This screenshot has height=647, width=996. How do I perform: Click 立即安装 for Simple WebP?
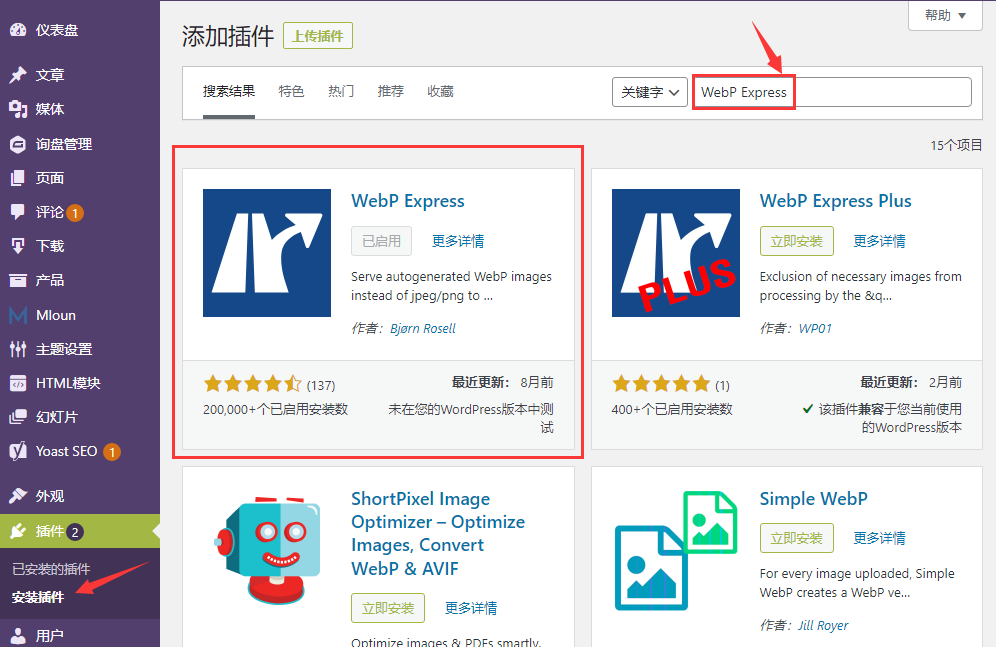(797, 538)
